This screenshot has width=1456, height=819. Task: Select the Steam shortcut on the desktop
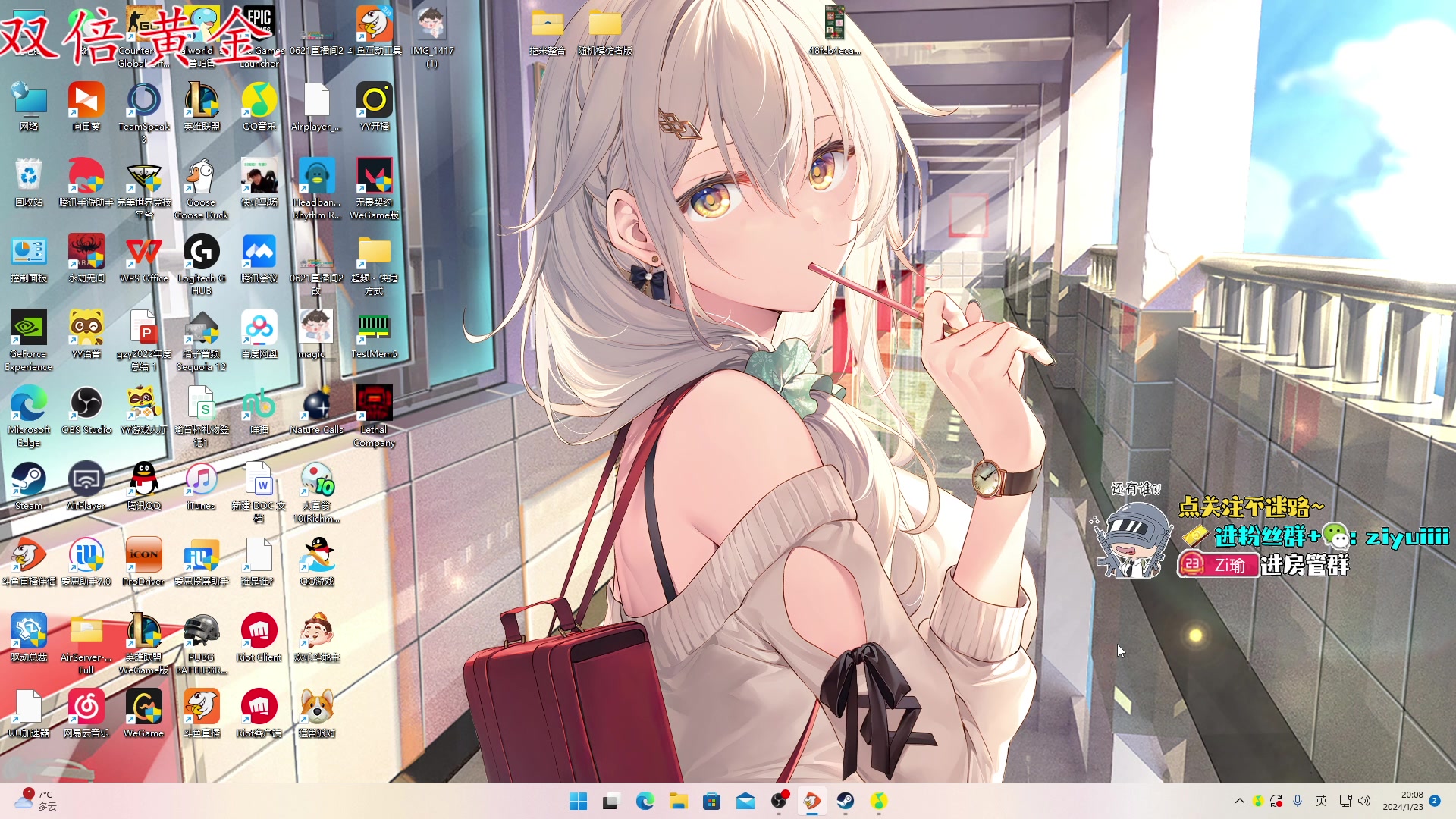[29, 486]
